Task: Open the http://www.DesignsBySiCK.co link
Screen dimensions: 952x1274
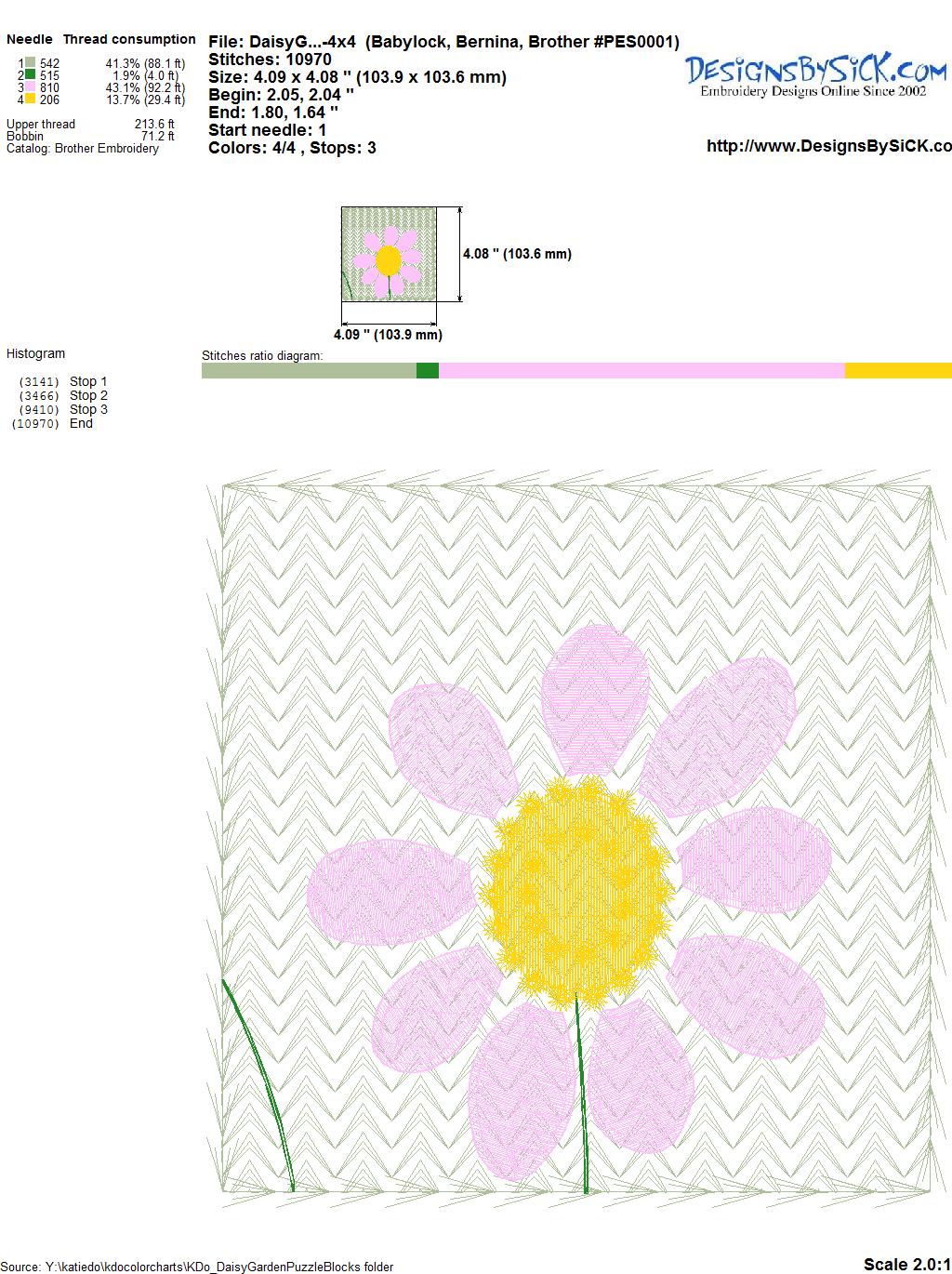Action: pos(828,146)
